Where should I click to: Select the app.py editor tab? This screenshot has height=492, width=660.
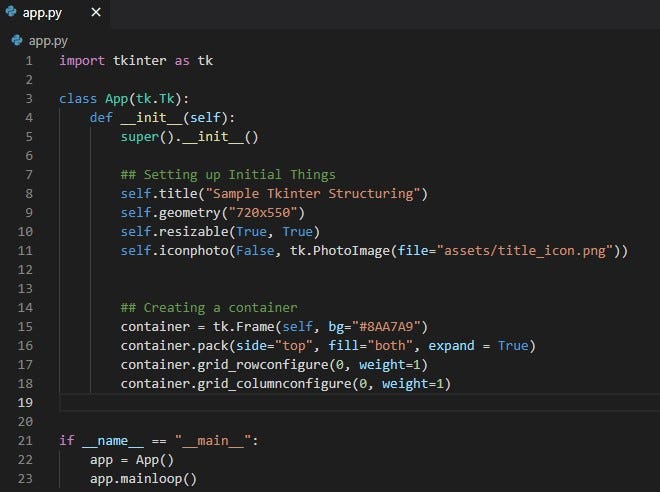coord(54,13)
